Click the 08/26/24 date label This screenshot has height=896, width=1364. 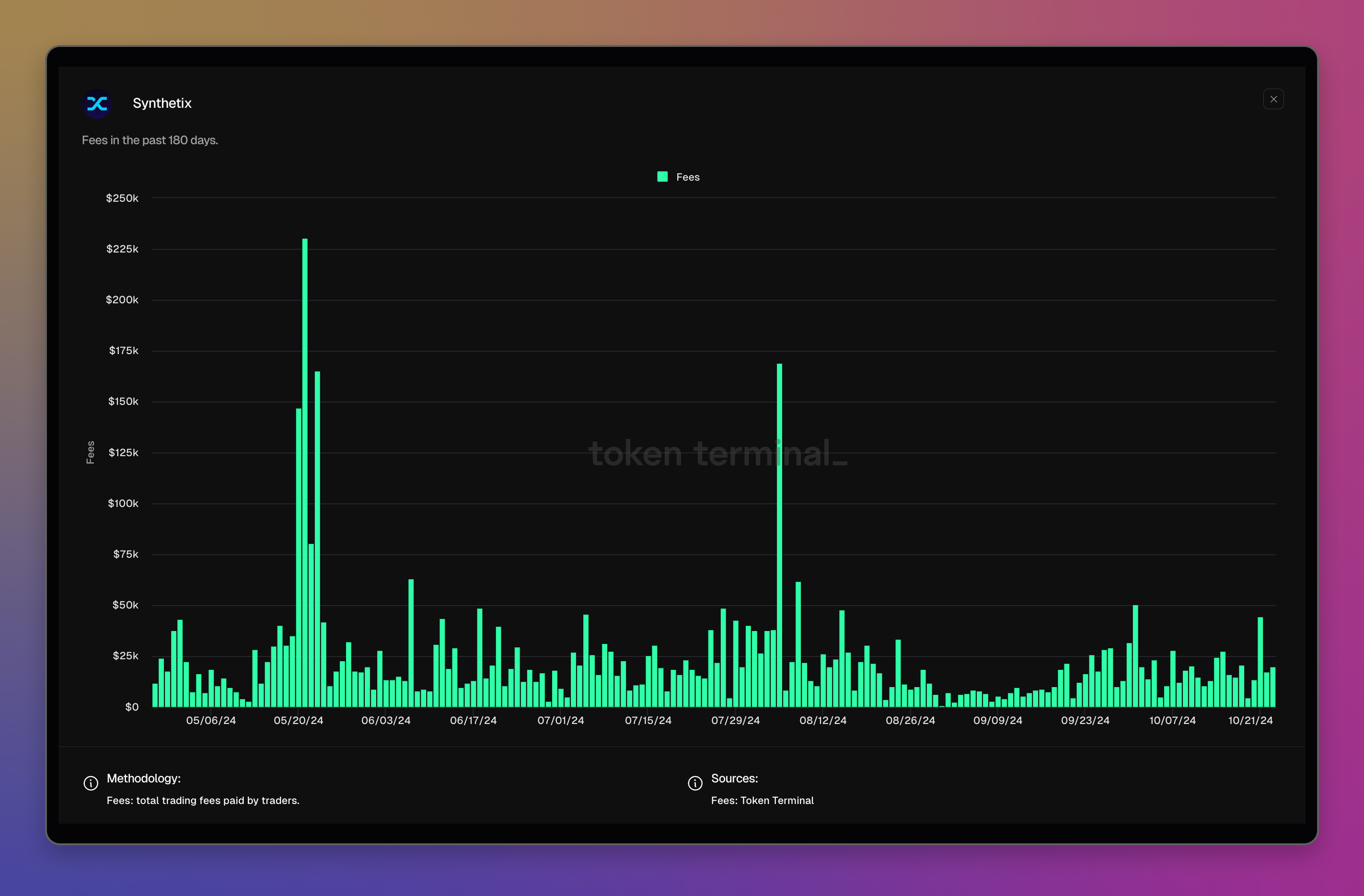[x=910, y=720]
